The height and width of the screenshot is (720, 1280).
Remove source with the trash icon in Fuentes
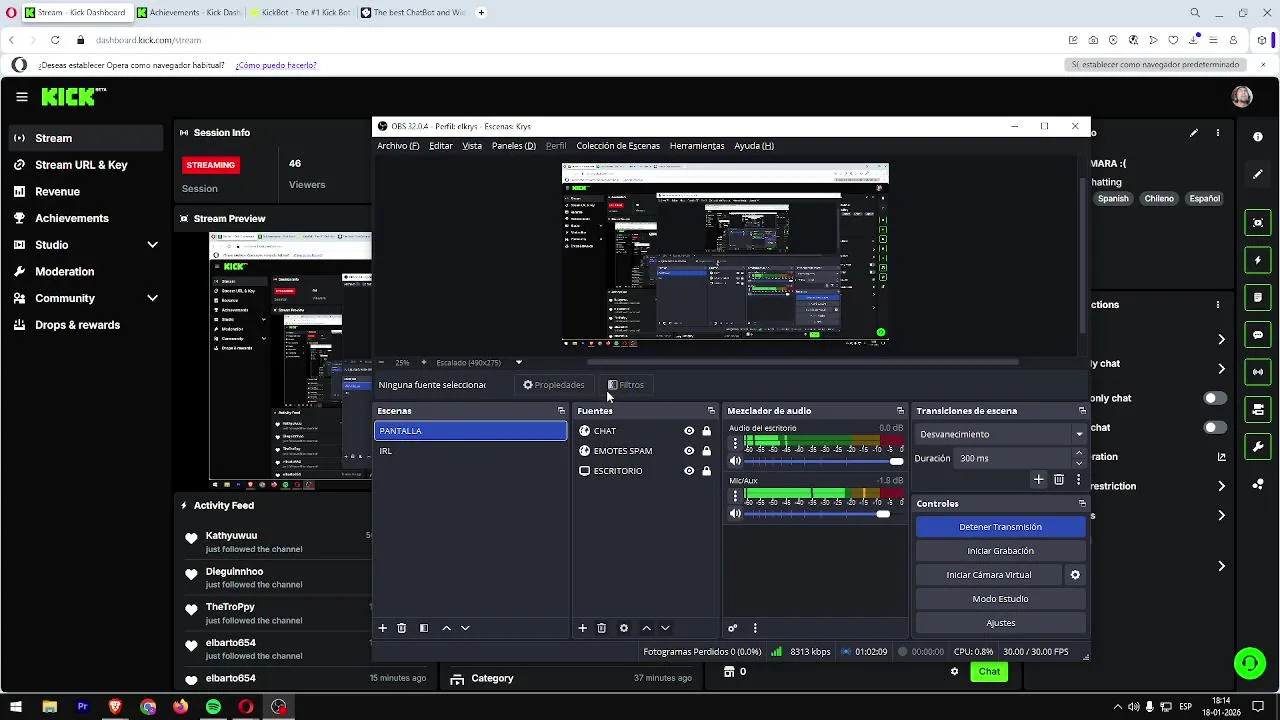coord(602,628)
